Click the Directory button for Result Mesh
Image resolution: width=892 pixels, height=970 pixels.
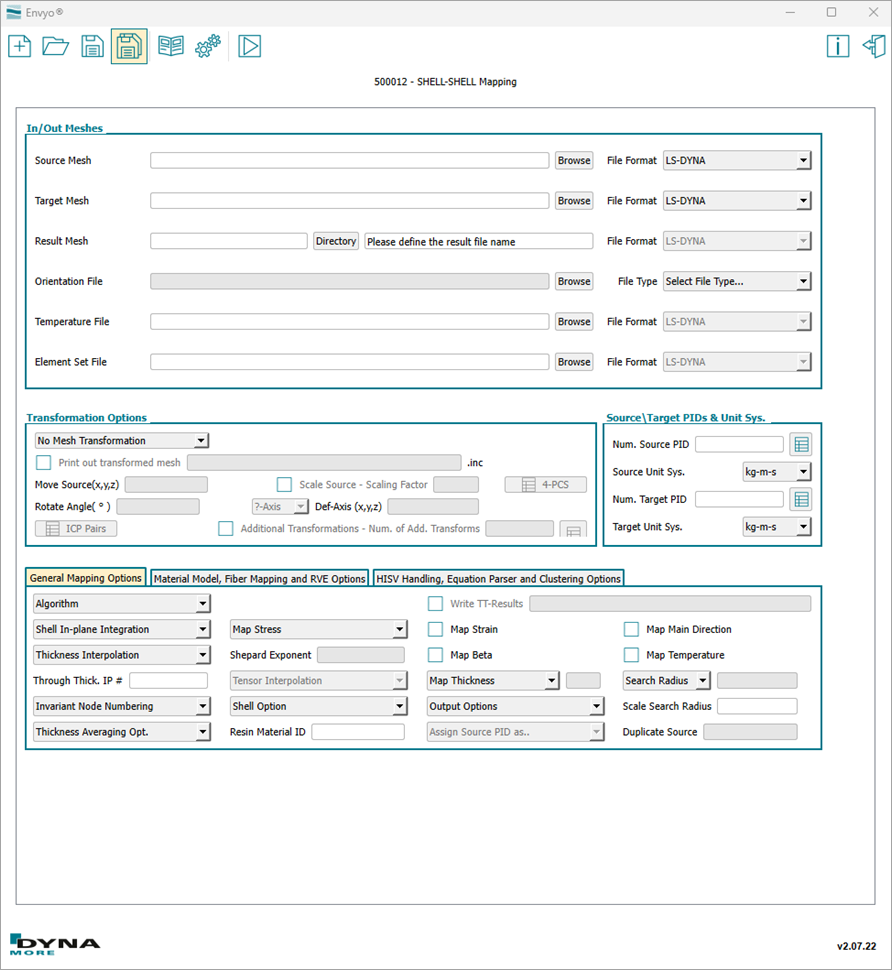(336, 241)
